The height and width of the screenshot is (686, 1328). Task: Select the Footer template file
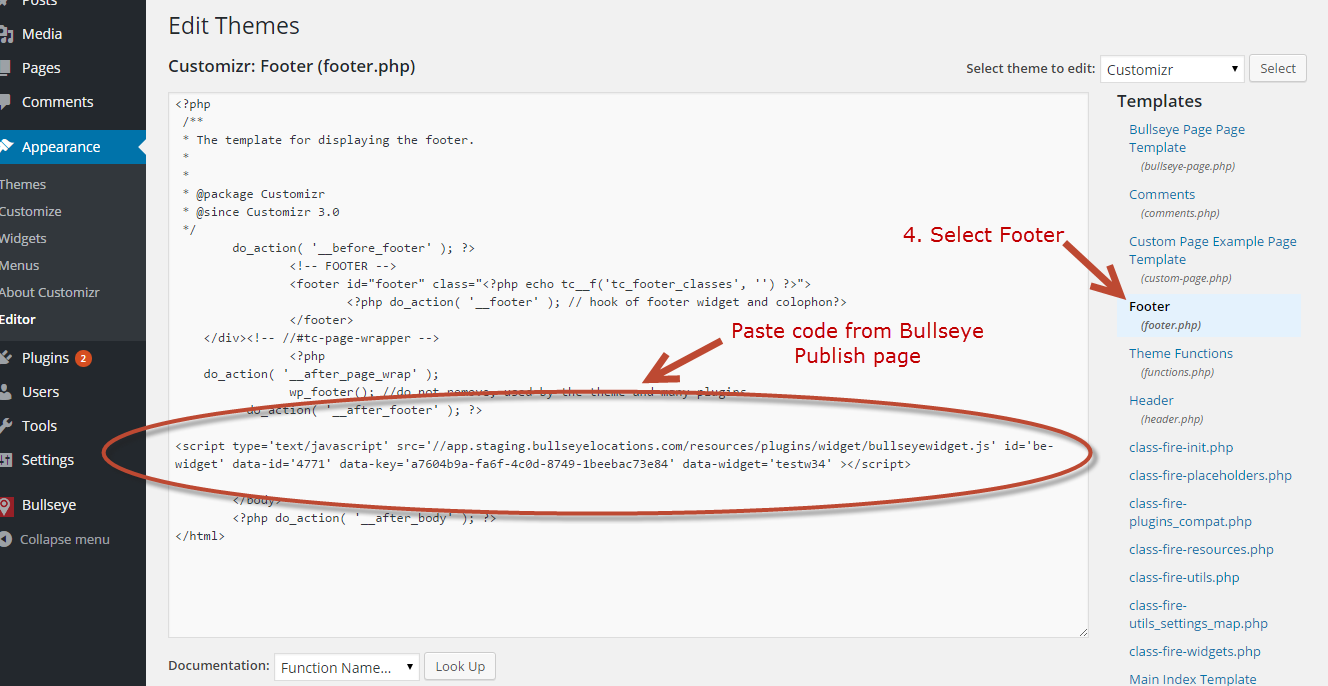tap(1149, 306)
